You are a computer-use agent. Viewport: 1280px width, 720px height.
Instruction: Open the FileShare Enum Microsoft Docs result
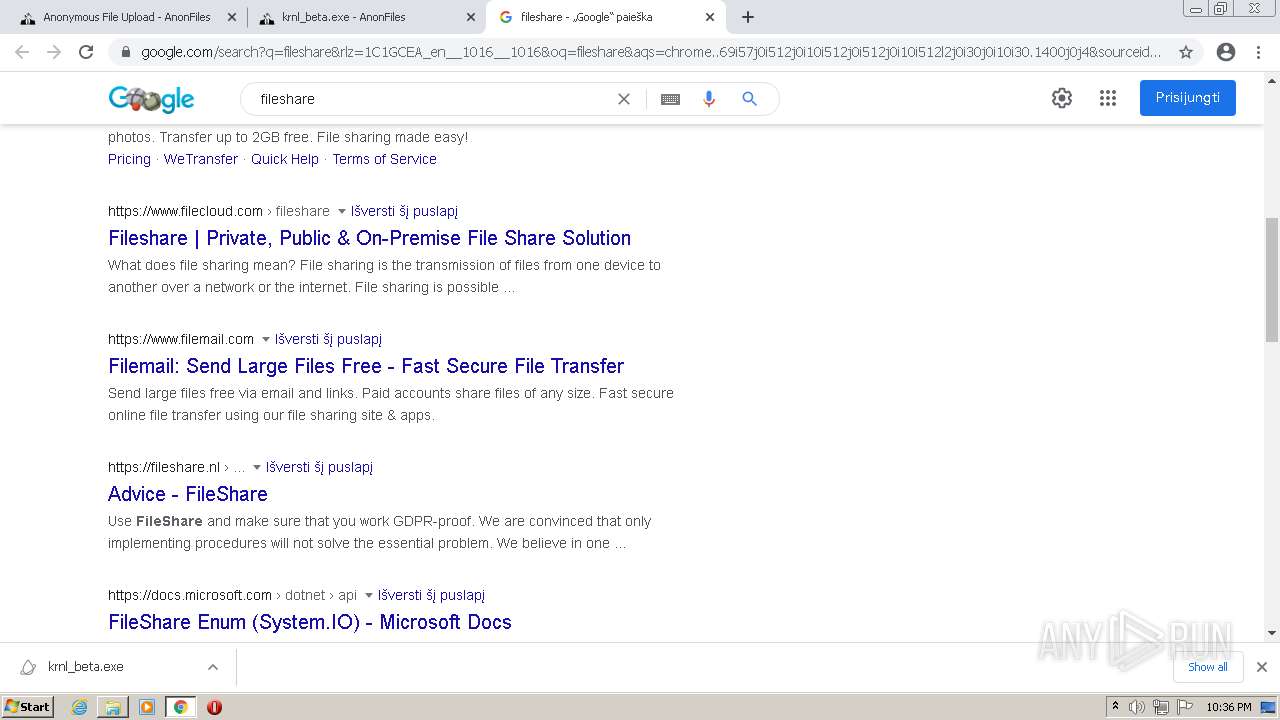pyautogui.click(x=310, y=622)
